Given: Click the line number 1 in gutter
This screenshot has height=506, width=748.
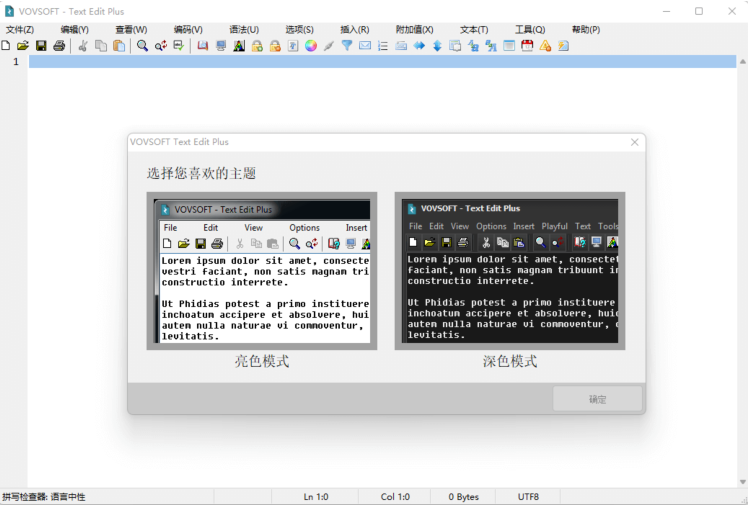Looking at the screenshot, I should [16, 62].
